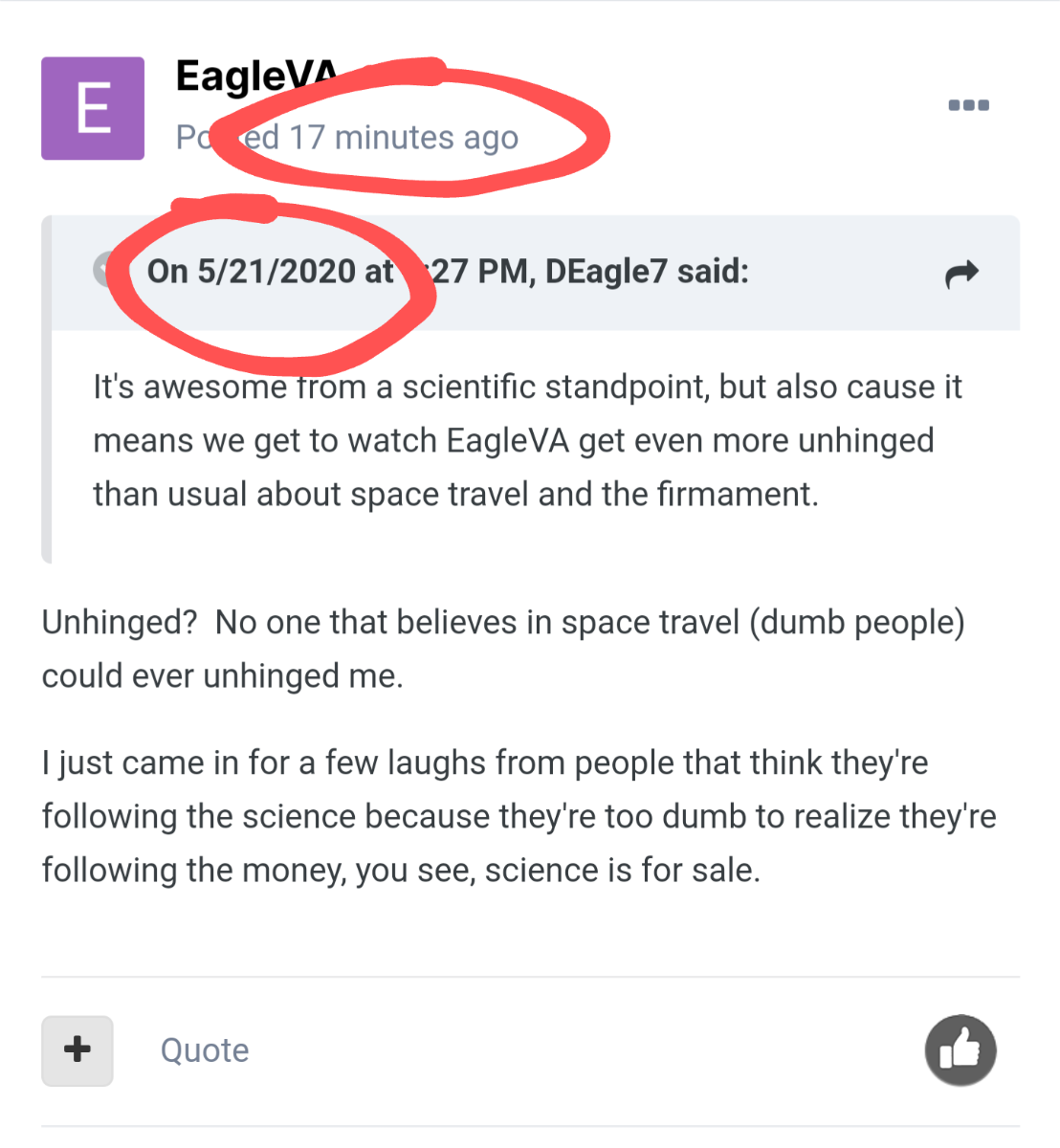Image resolution: width=1060 pixels, height=1148 pixels.
Task: Open the three-dot post options menu
Action: point(968,105)
